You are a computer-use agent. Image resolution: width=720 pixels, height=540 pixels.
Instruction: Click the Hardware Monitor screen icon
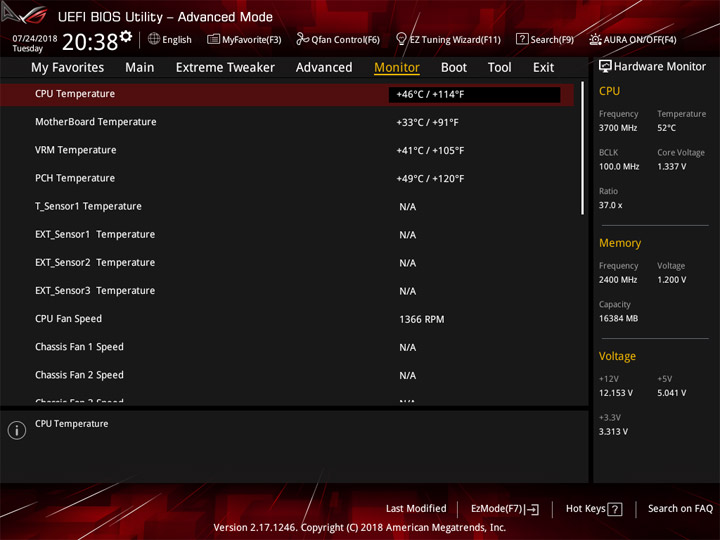pos(605,66)
